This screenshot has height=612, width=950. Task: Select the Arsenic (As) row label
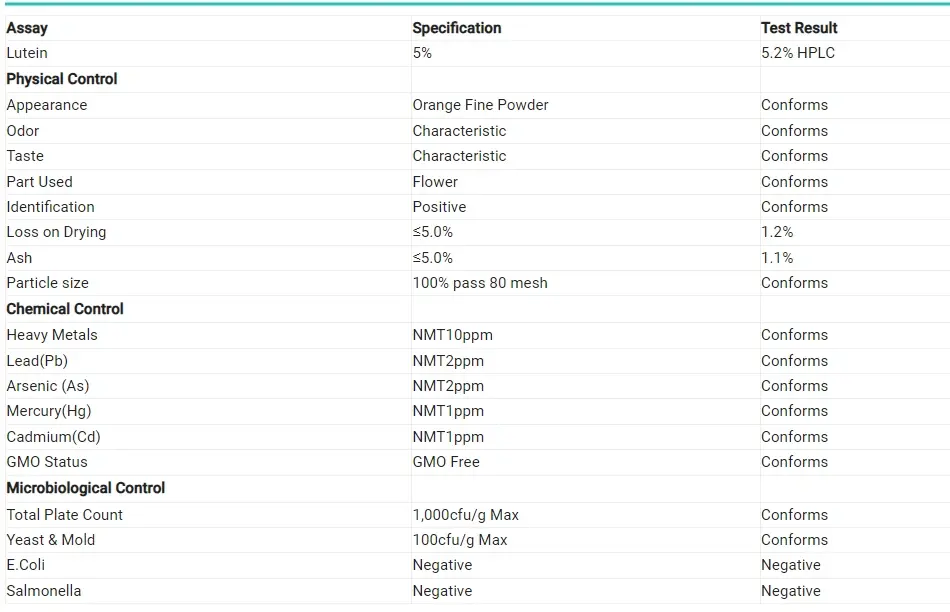pos(48,386)
